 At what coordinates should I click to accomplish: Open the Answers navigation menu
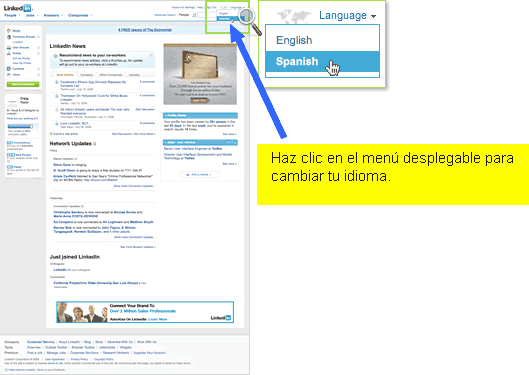53,16
